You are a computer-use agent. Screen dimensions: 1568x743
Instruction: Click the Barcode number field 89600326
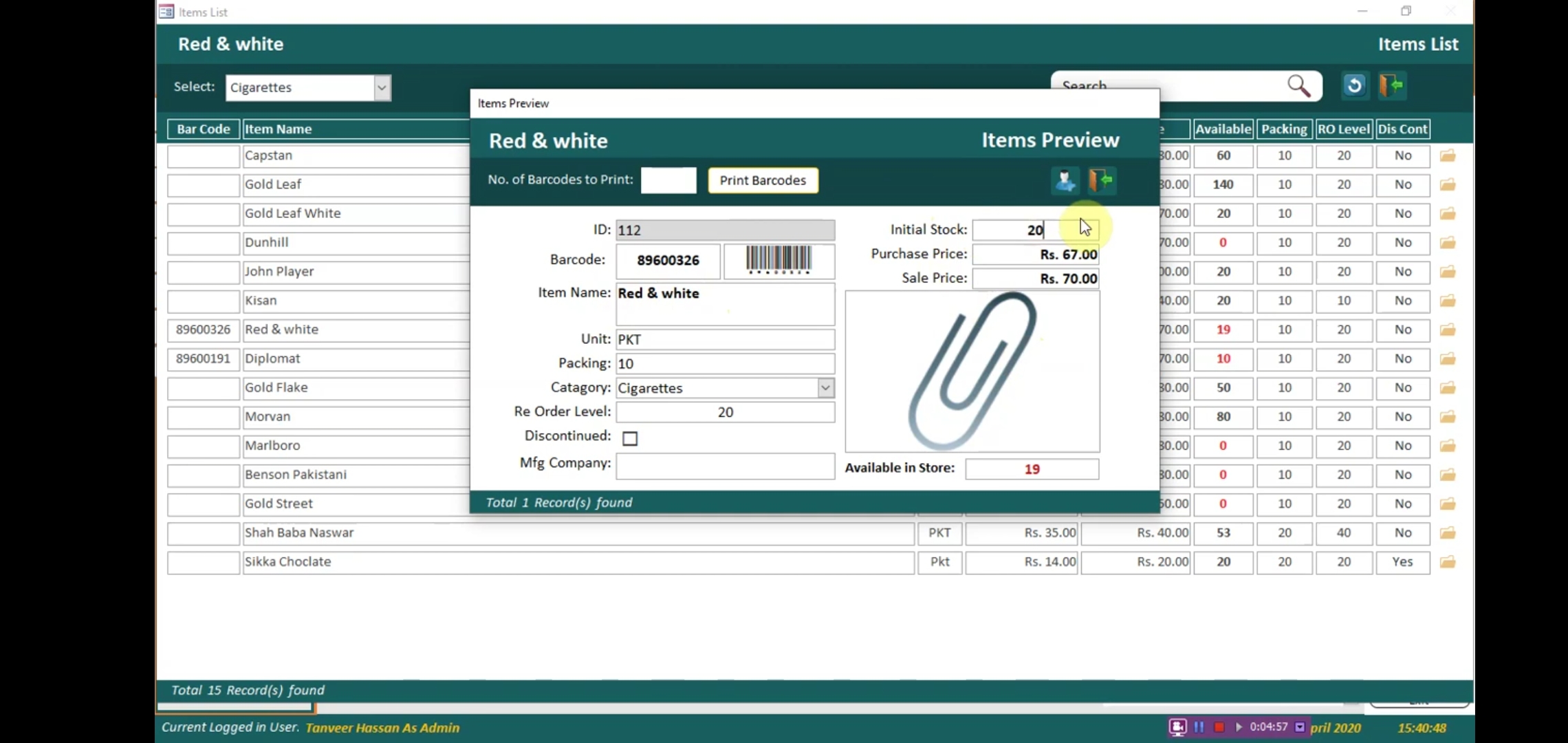(x=668, y=261)
